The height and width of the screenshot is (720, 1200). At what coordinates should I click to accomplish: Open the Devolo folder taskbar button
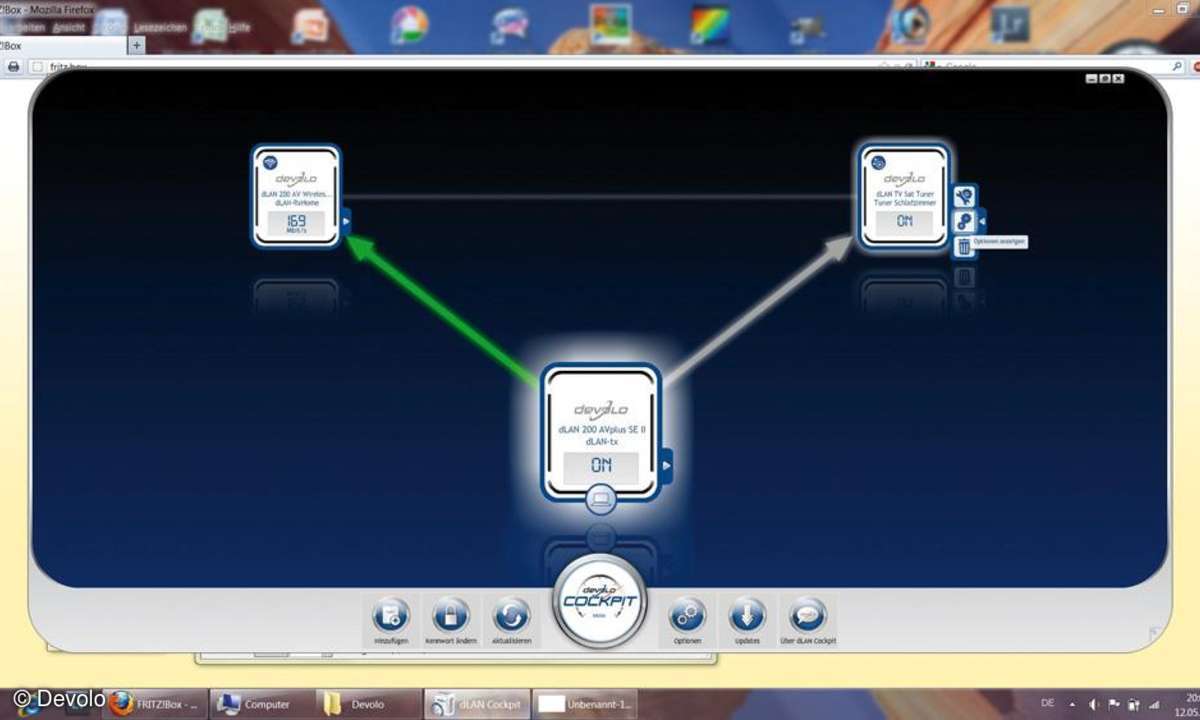pyautogui.click(x=369, y=704)
